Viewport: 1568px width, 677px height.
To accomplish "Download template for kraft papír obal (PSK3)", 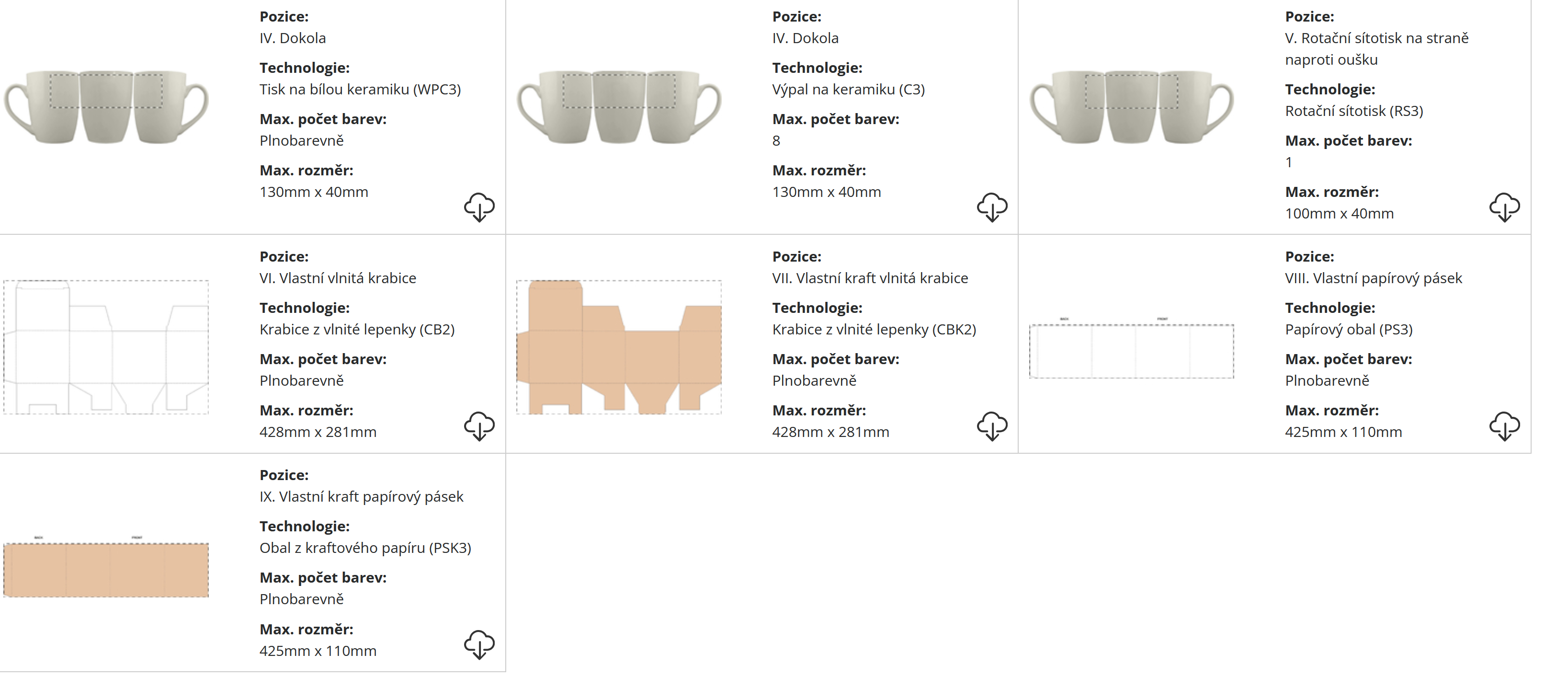I will pyautogui.click(x=479, y=644).
